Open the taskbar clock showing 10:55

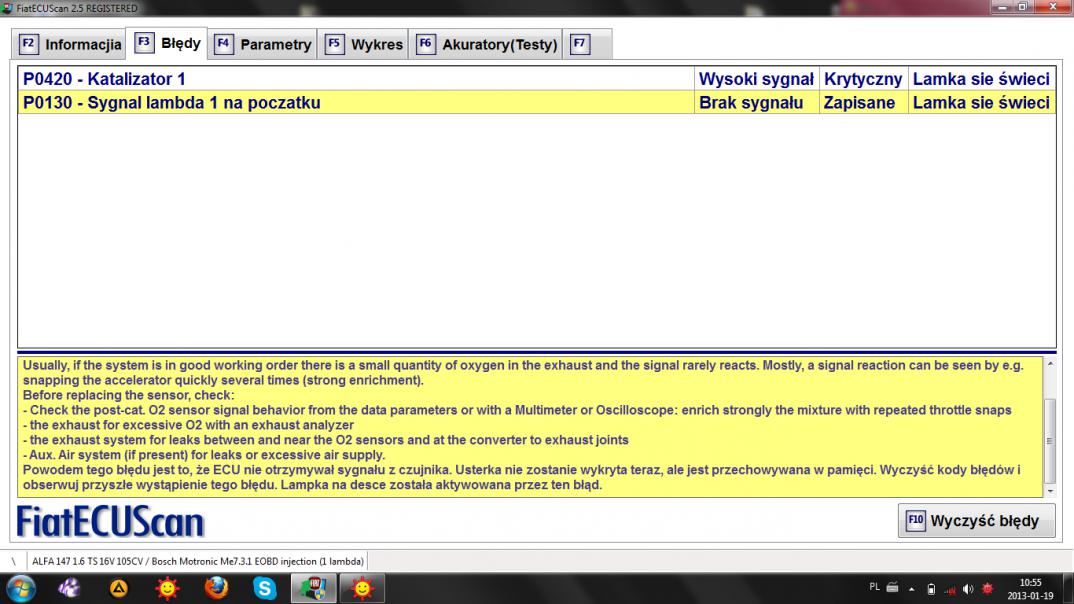point(1030,589)
